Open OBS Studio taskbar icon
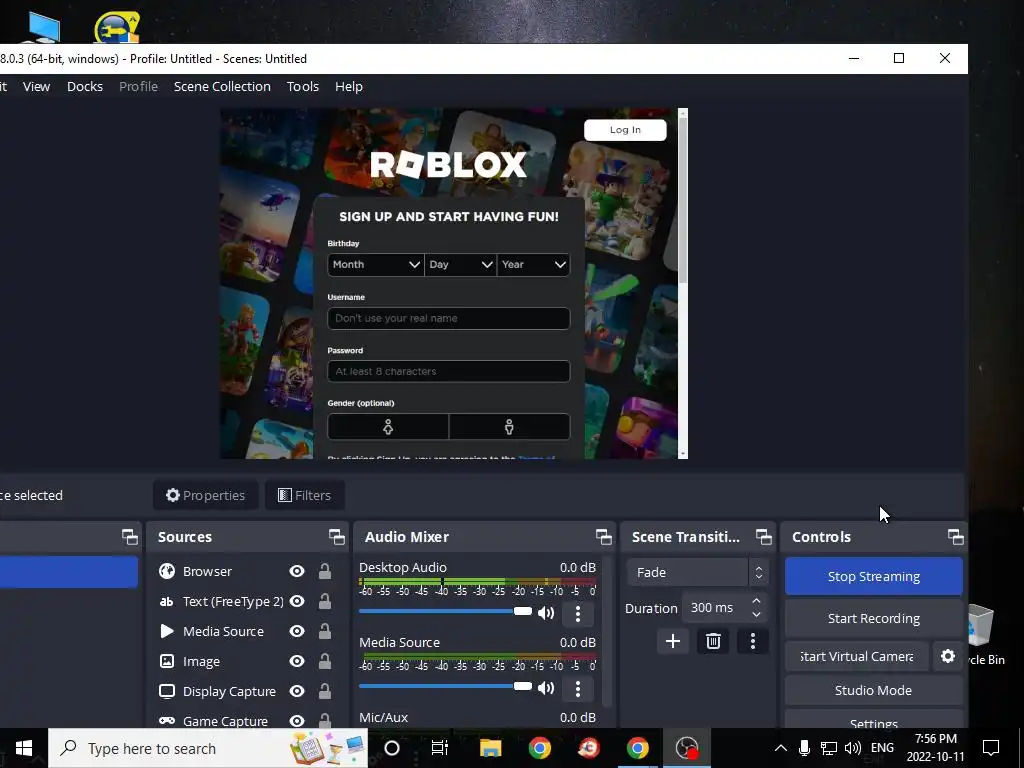 (687, 748)
